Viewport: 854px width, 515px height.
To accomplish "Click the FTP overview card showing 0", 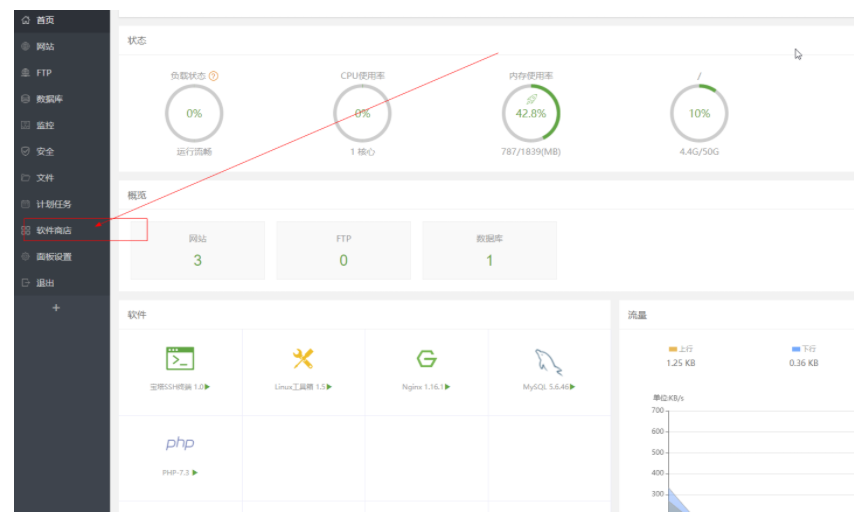I will click(x=344, y=251).
